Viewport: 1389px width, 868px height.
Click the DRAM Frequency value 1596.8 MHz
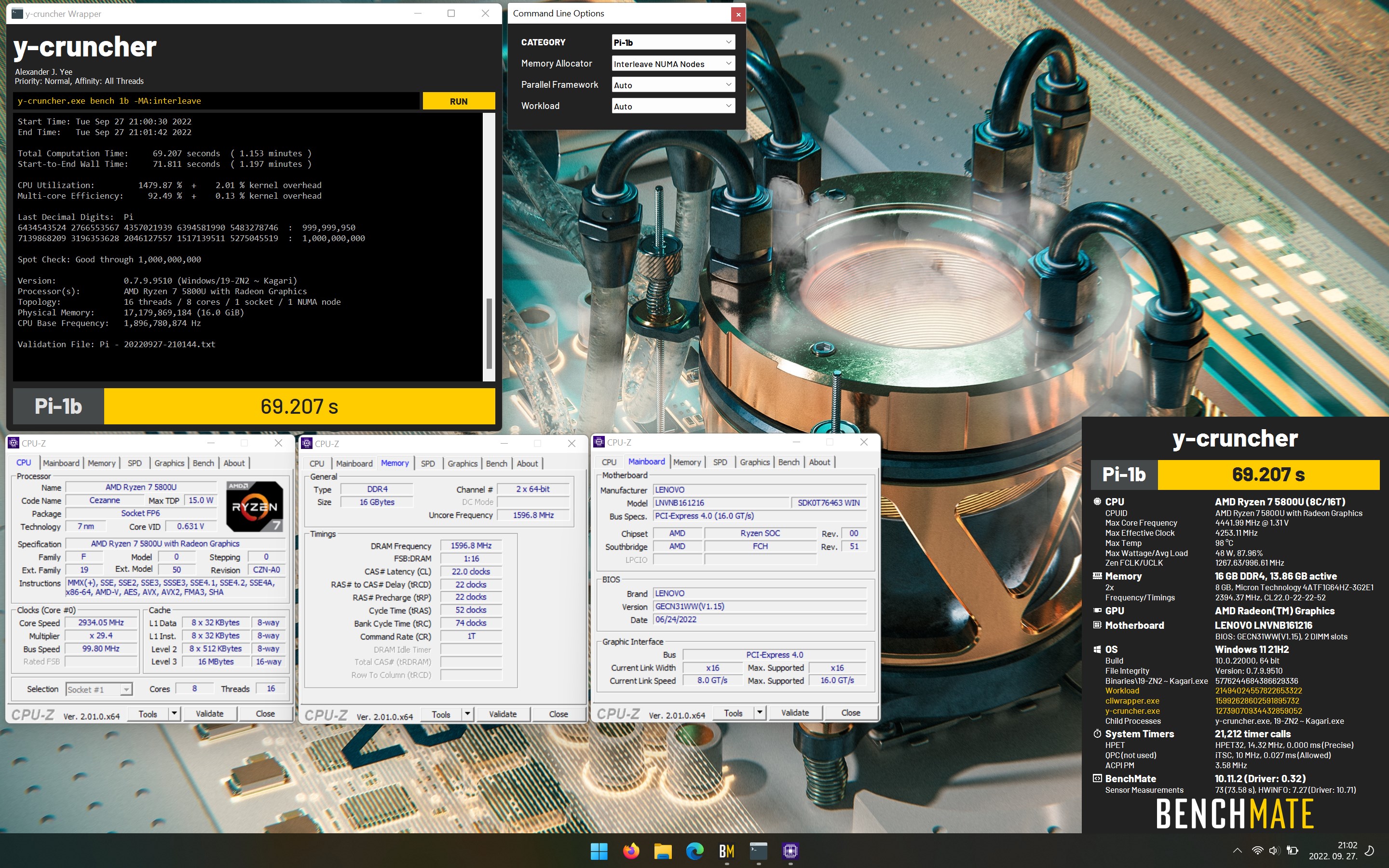[x=471, y=546]
